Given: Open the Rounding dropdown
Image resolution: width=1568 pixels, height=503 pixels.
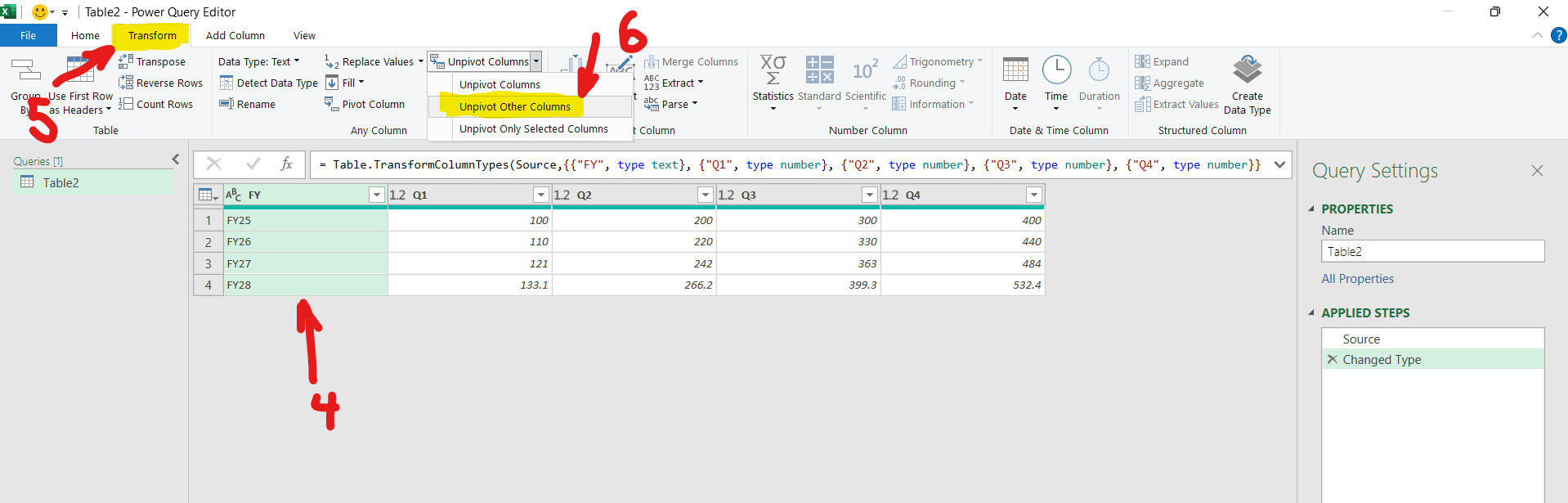Looking at the screenshot, I should [x=928, y=83].
